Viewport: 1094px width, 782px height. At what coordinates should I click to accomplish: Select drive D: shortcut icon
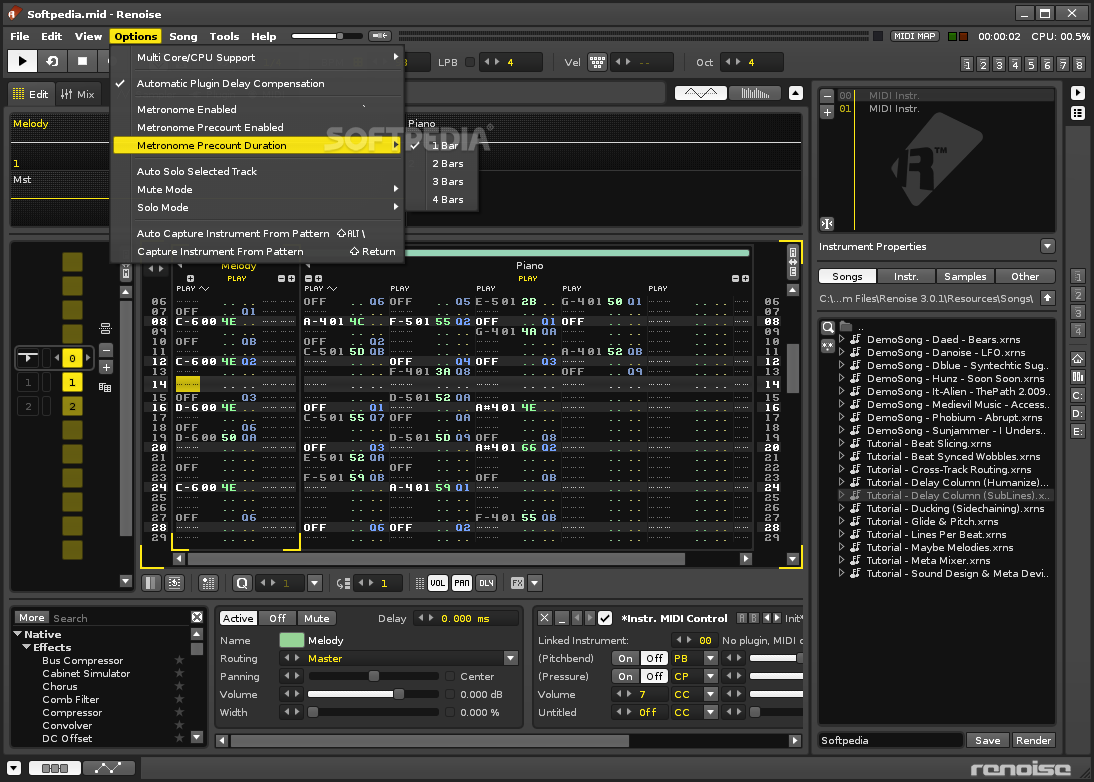tap(1078, 414)
